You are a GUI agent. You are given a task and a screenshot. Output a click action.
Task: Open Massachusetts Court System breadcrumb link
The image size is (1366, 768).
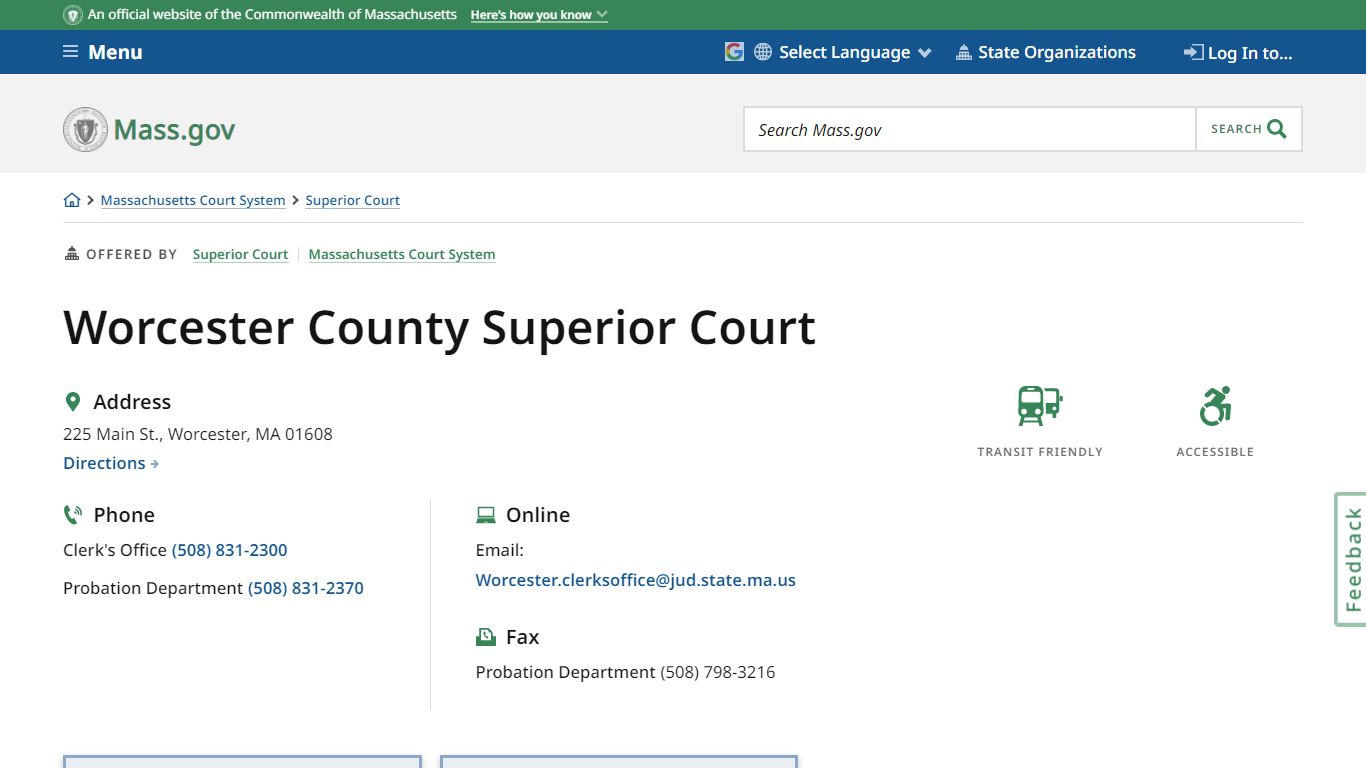193,200
